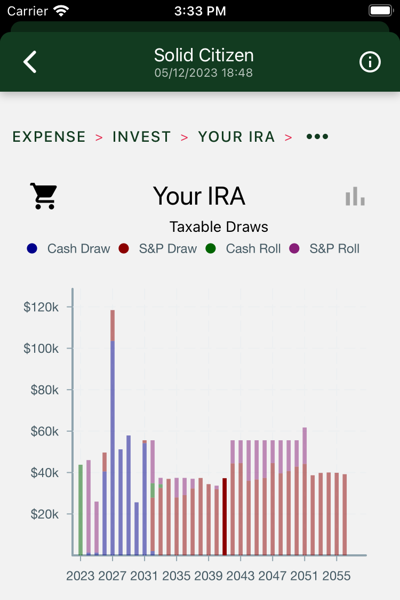
Task: Go to EXPENSE breadcrumb
Action: tap(49, 137)
